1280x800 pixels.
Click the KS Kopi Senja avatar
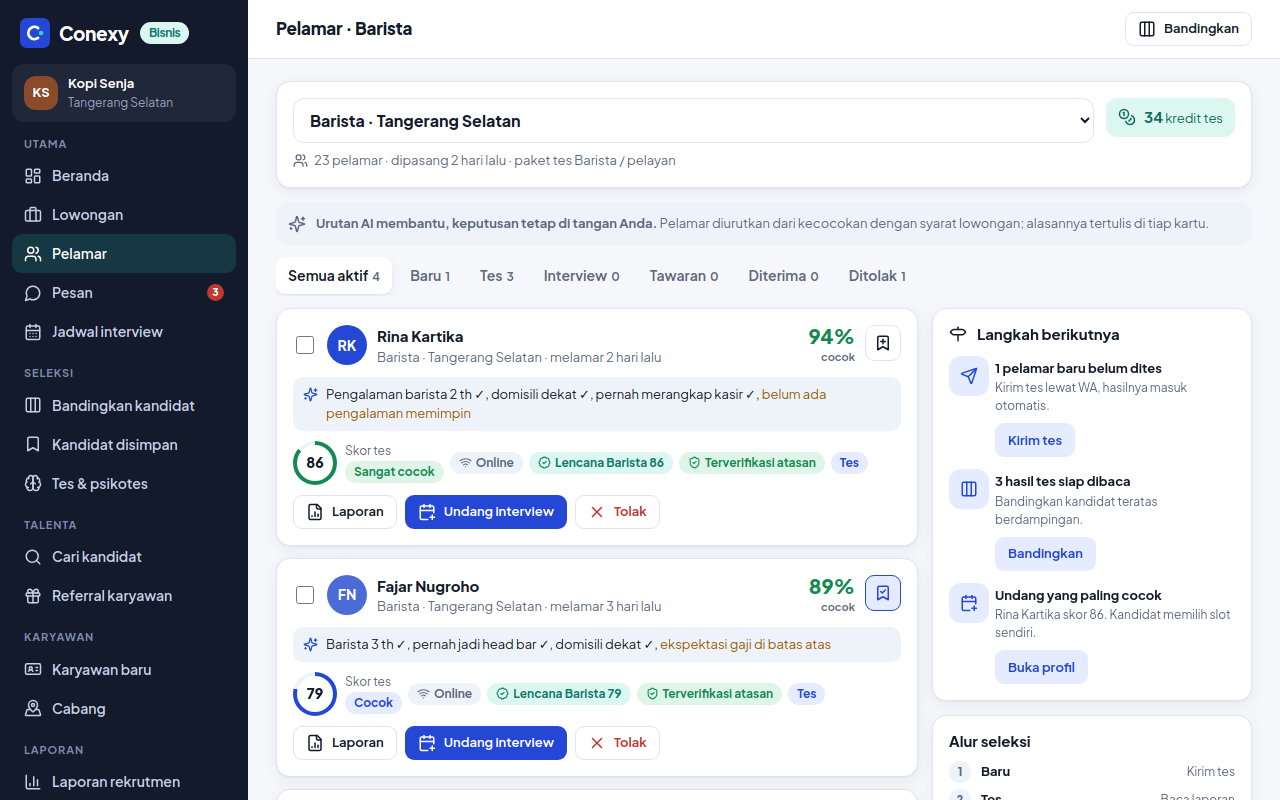[41, 93]
